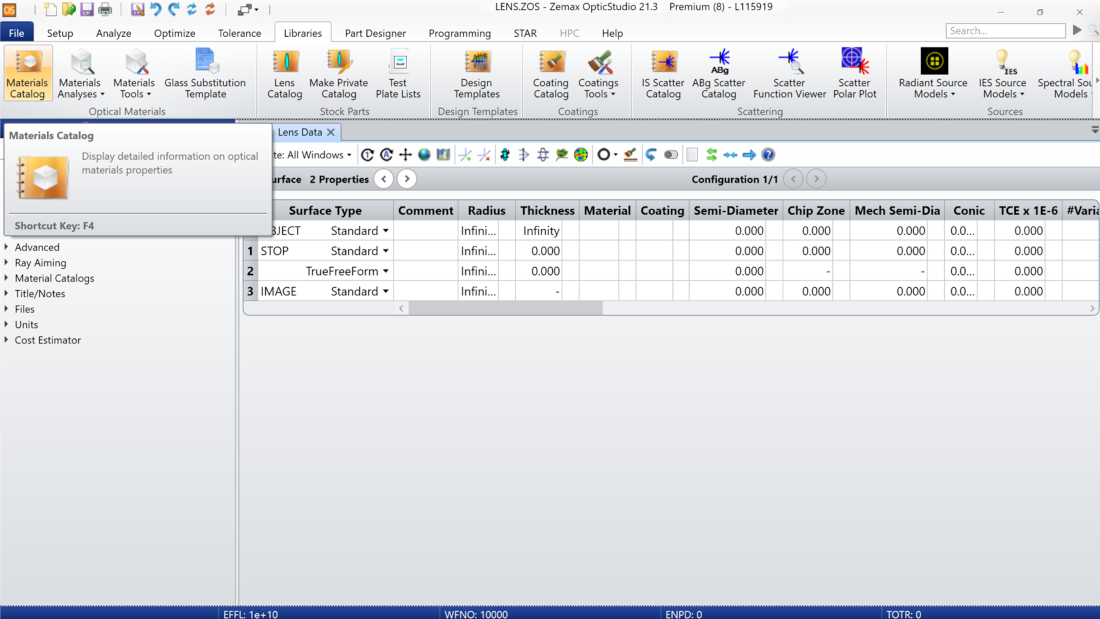Launch the Scatter Function Viewer
This screenshot has height=619, width=1100.
pos(789,74)
